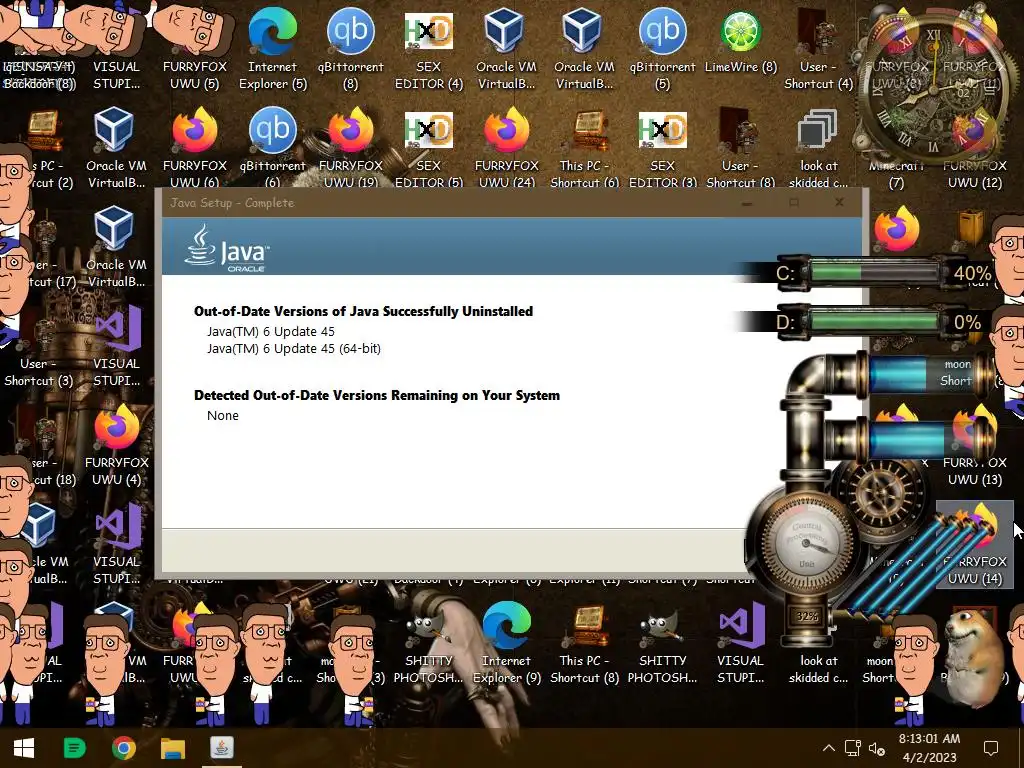
Task: Click the Windows Start button
Action: (x=24, y=748)
